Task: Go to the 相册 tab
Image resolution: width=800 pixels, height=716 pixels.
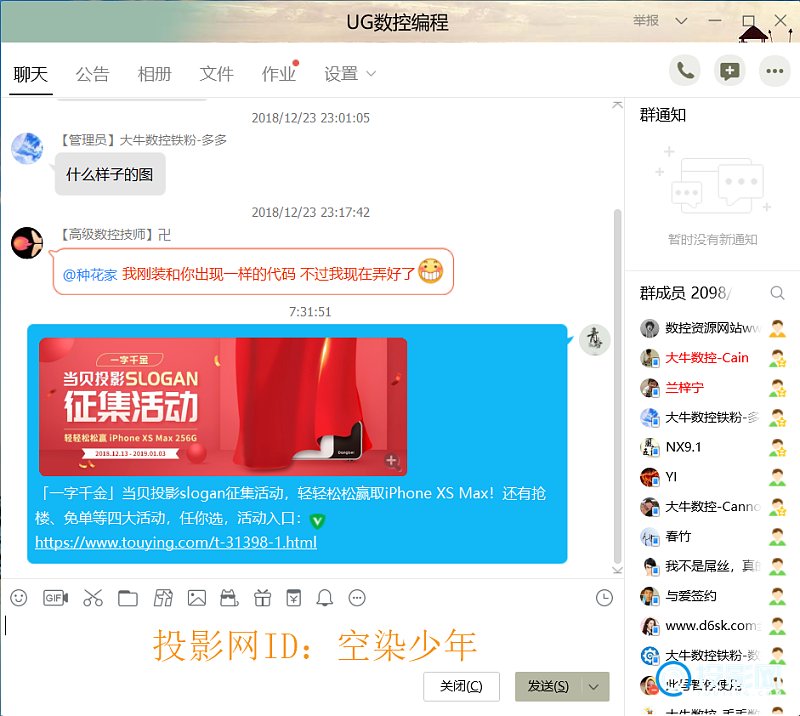Action: [x=155, y=74]
